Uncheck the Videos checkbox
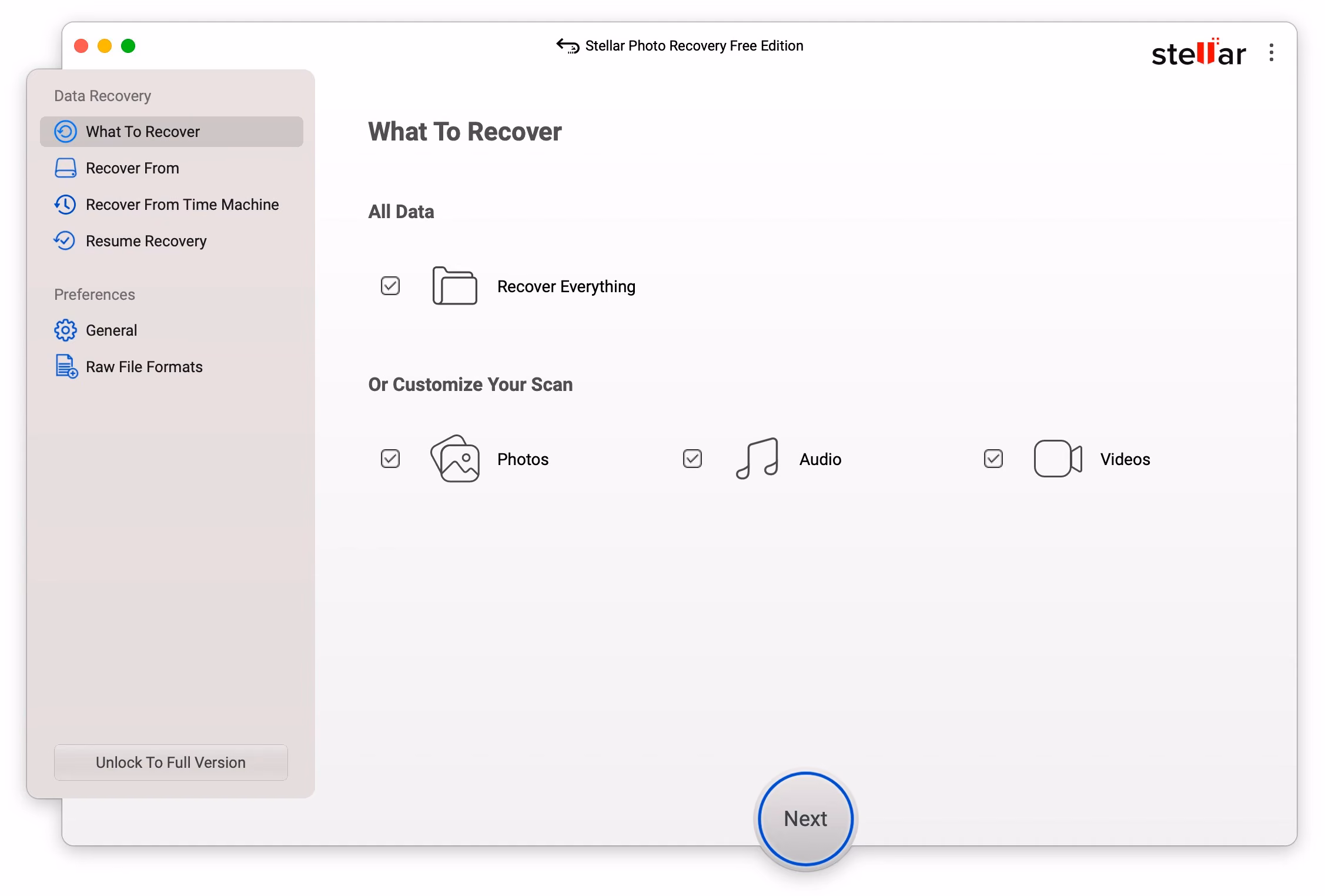 (993, 459)
